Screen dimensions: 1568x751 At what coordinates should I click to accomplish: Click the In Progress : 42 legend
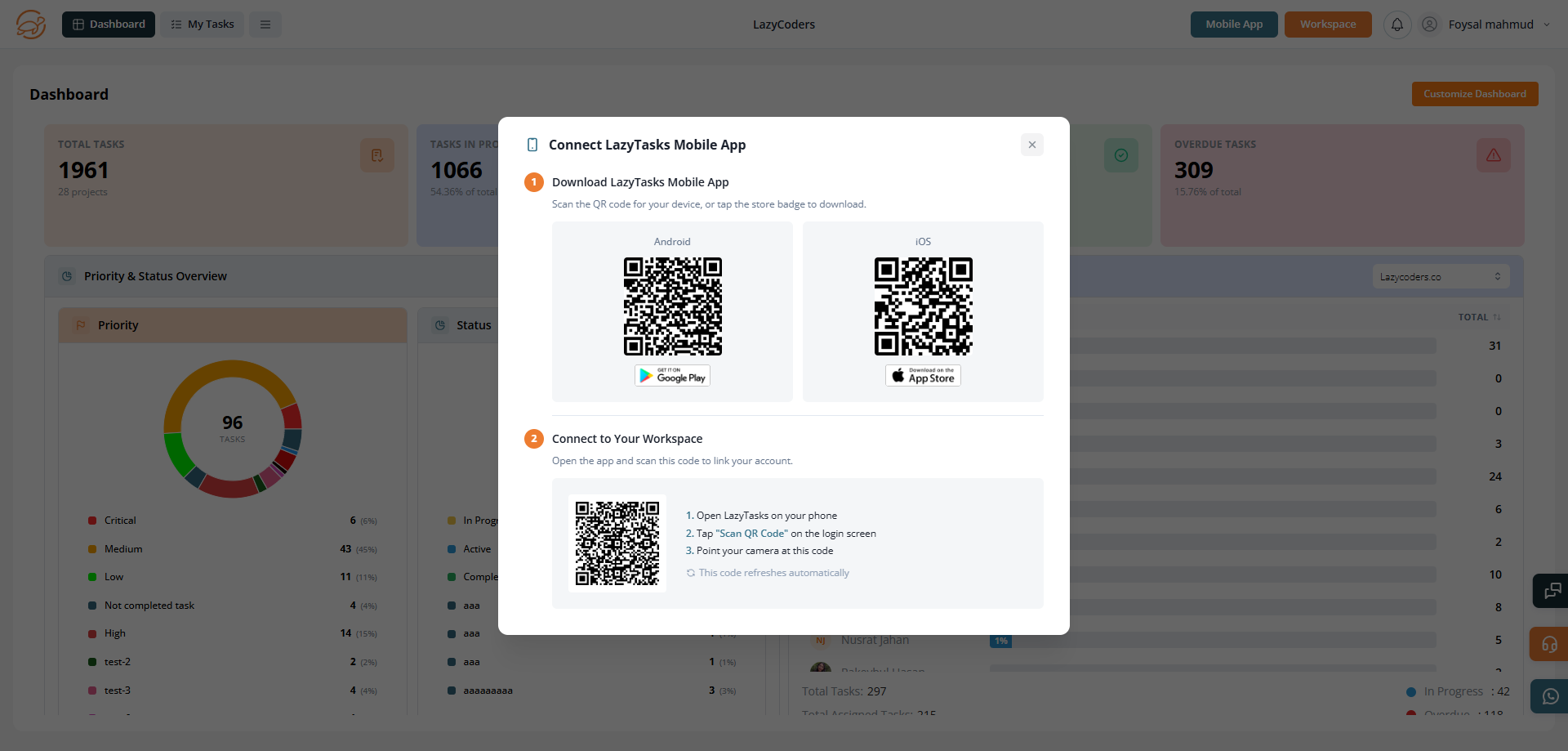pyautogui.click(x=1458, y=691)
